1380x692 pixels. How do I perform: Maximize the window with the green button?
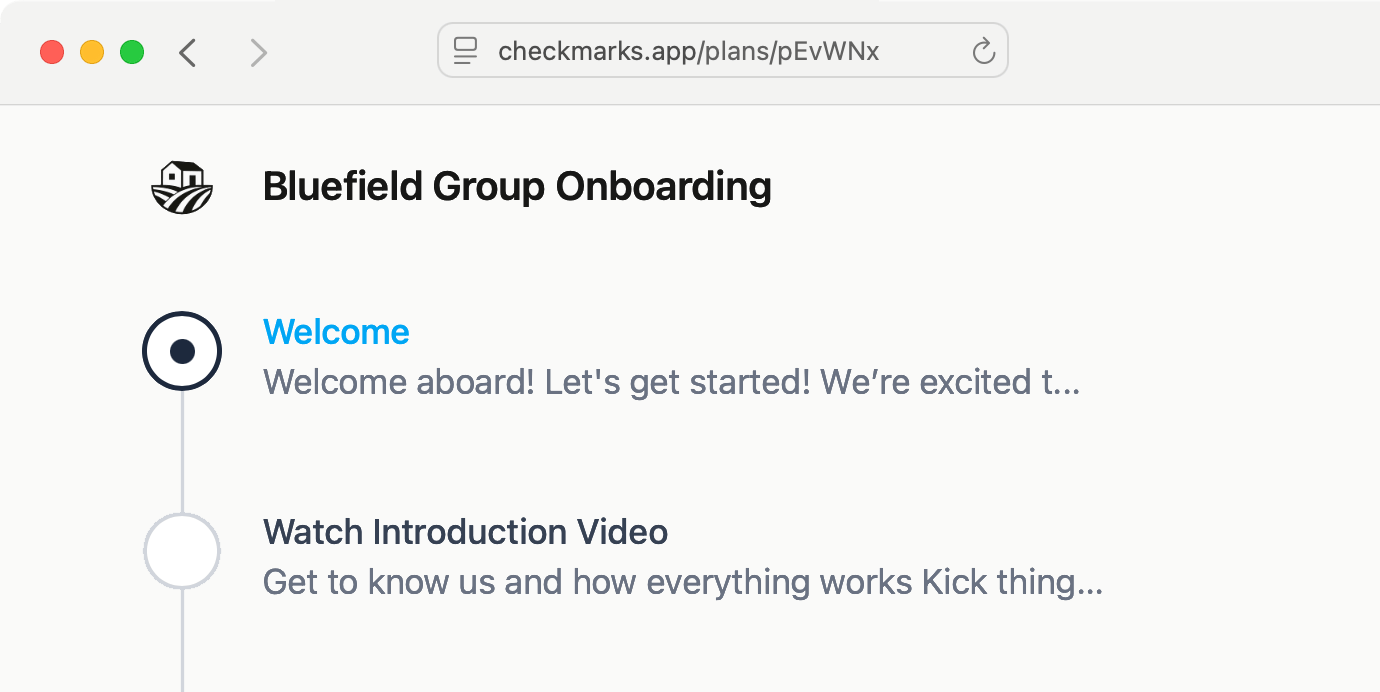(132, 52)
